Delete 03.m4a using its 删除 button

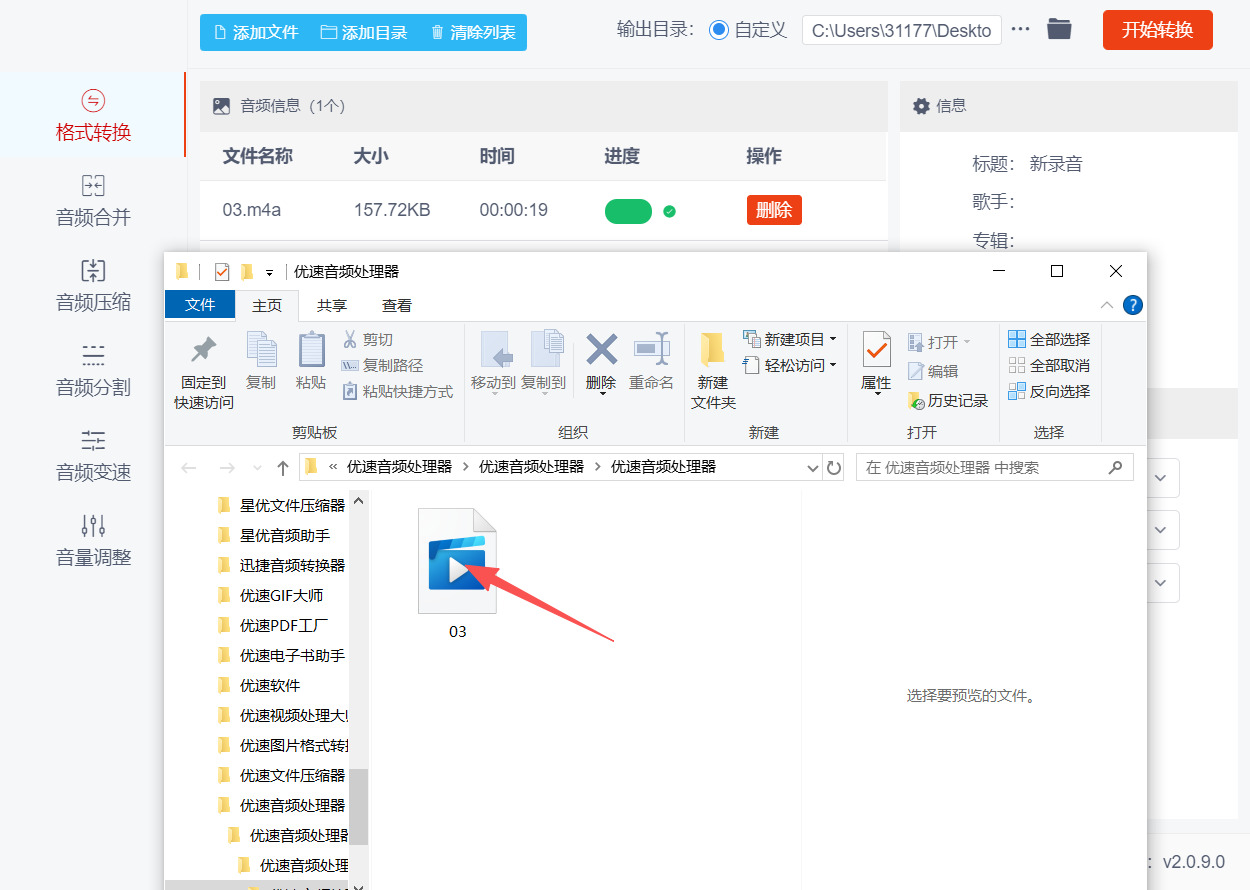pyautogui.click(x=774, y=210)
